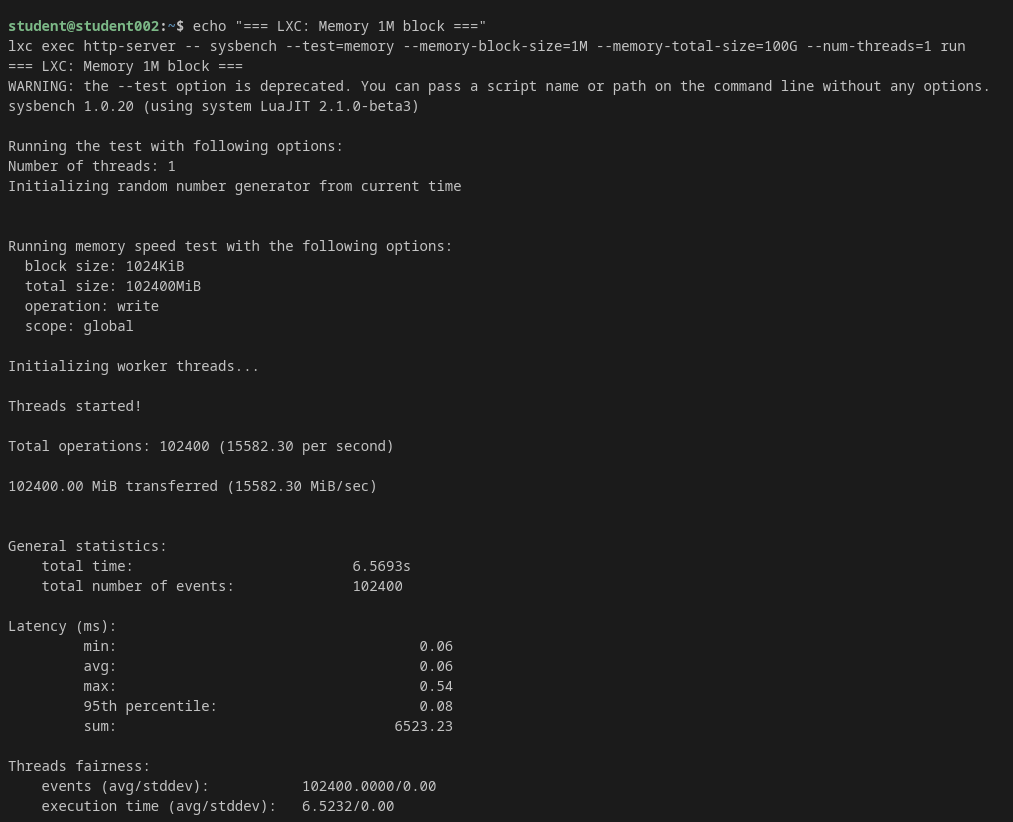Click the latency min value 0.06
The image size is (1013, 822).
tap(436, 647)
